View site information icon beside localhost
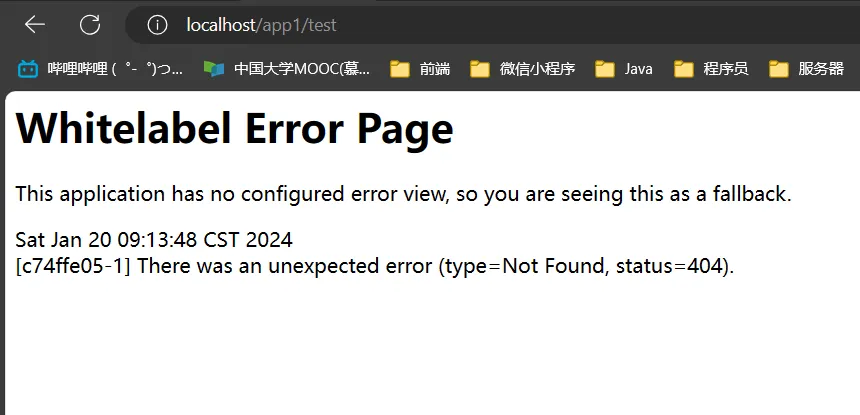The image size is (860, 415). [x=157, y=25]
